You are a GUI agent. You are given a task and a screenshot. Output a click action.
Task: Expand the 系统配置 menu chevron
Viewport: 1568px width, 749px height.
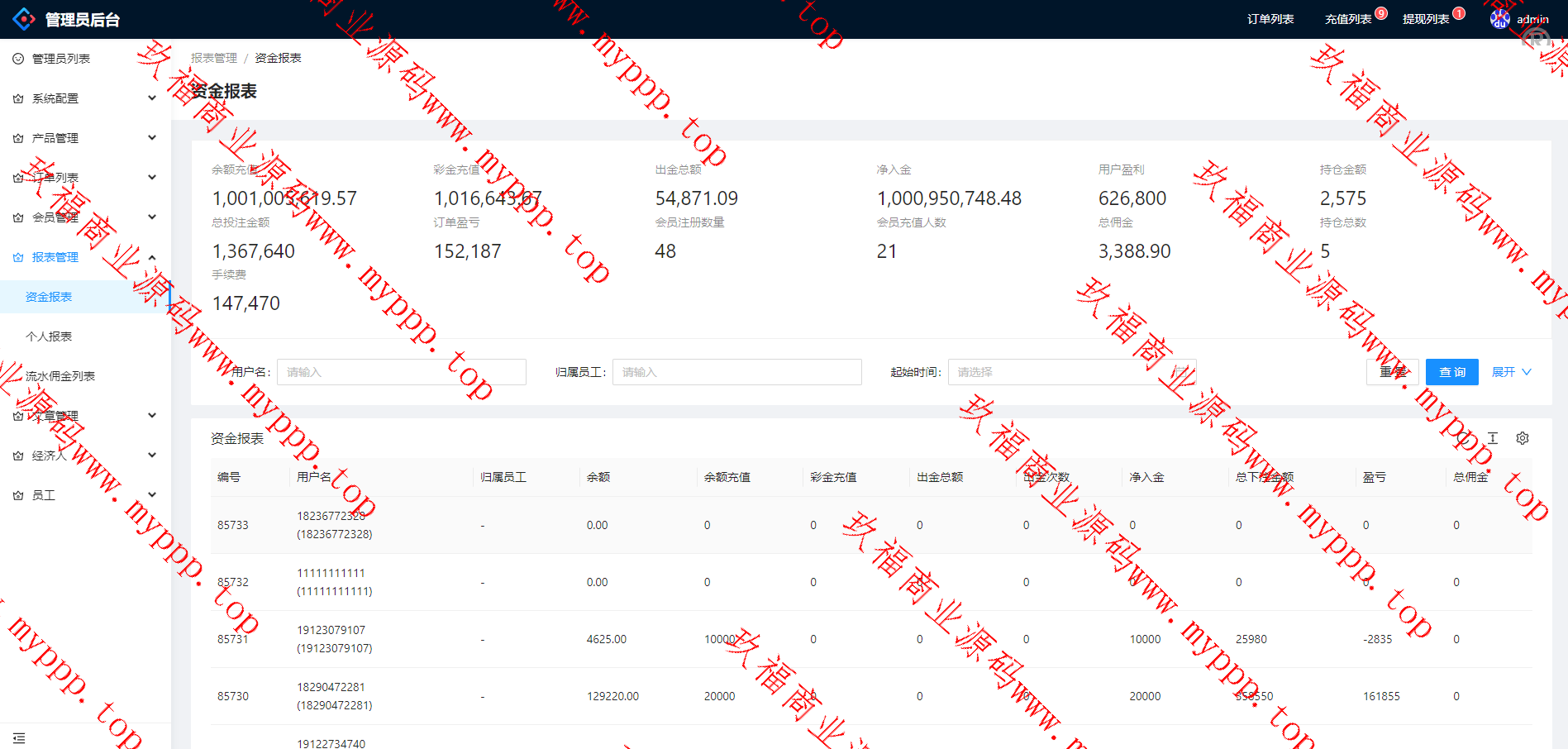pyautogui.click(x=152, y=98)
